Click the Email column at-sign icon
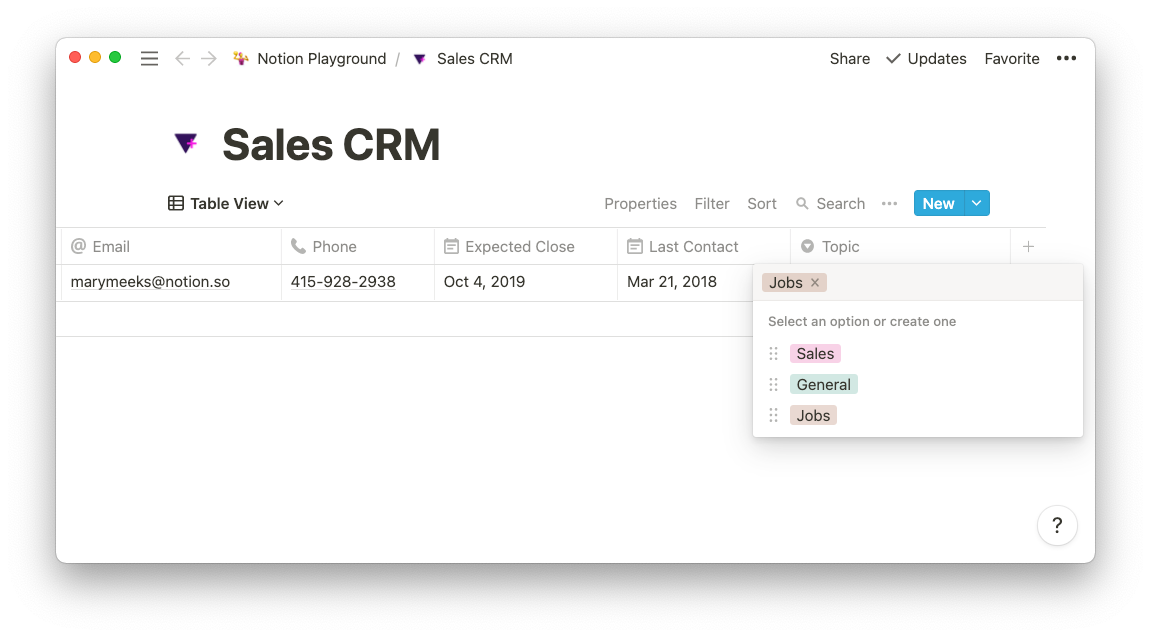 [79, 246]
